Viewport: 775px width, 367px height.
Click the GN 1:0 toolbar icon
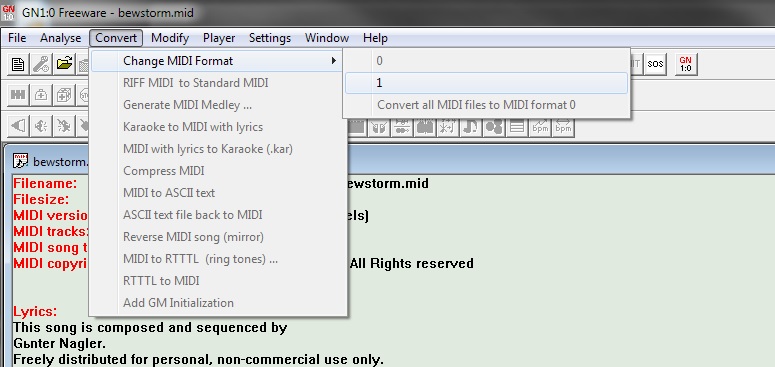(x=686, y=64)
